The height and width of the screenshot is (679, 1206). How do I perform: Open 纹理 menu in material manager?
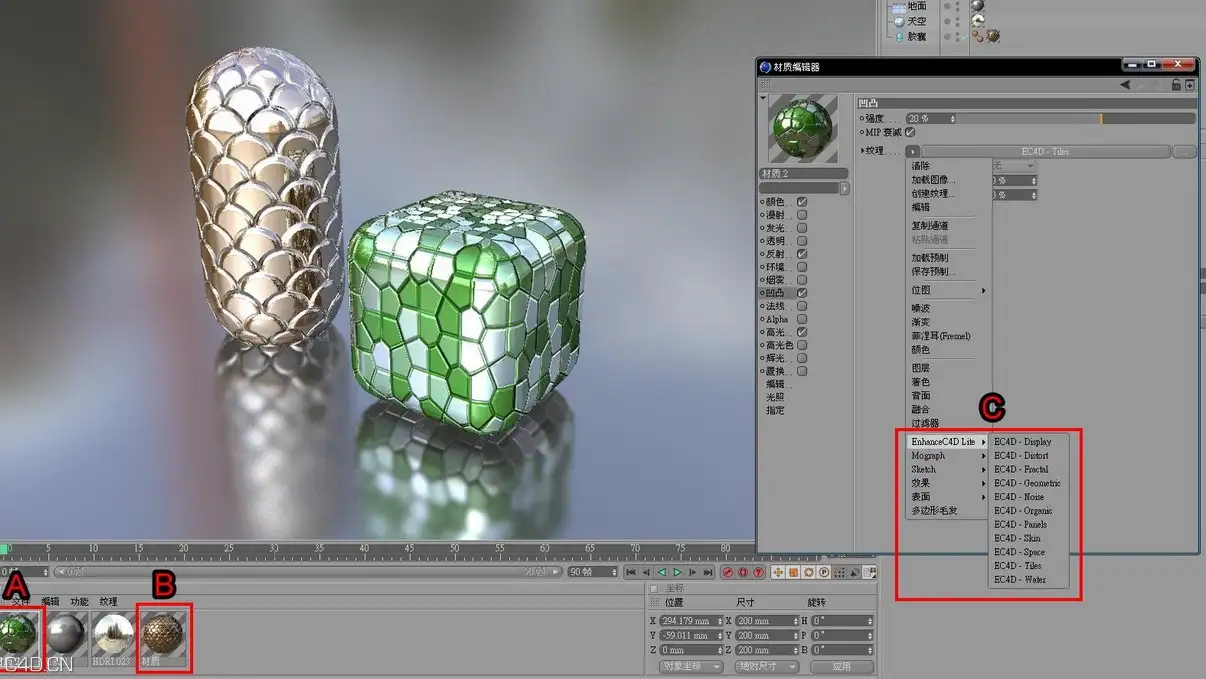tap(109, 602)
